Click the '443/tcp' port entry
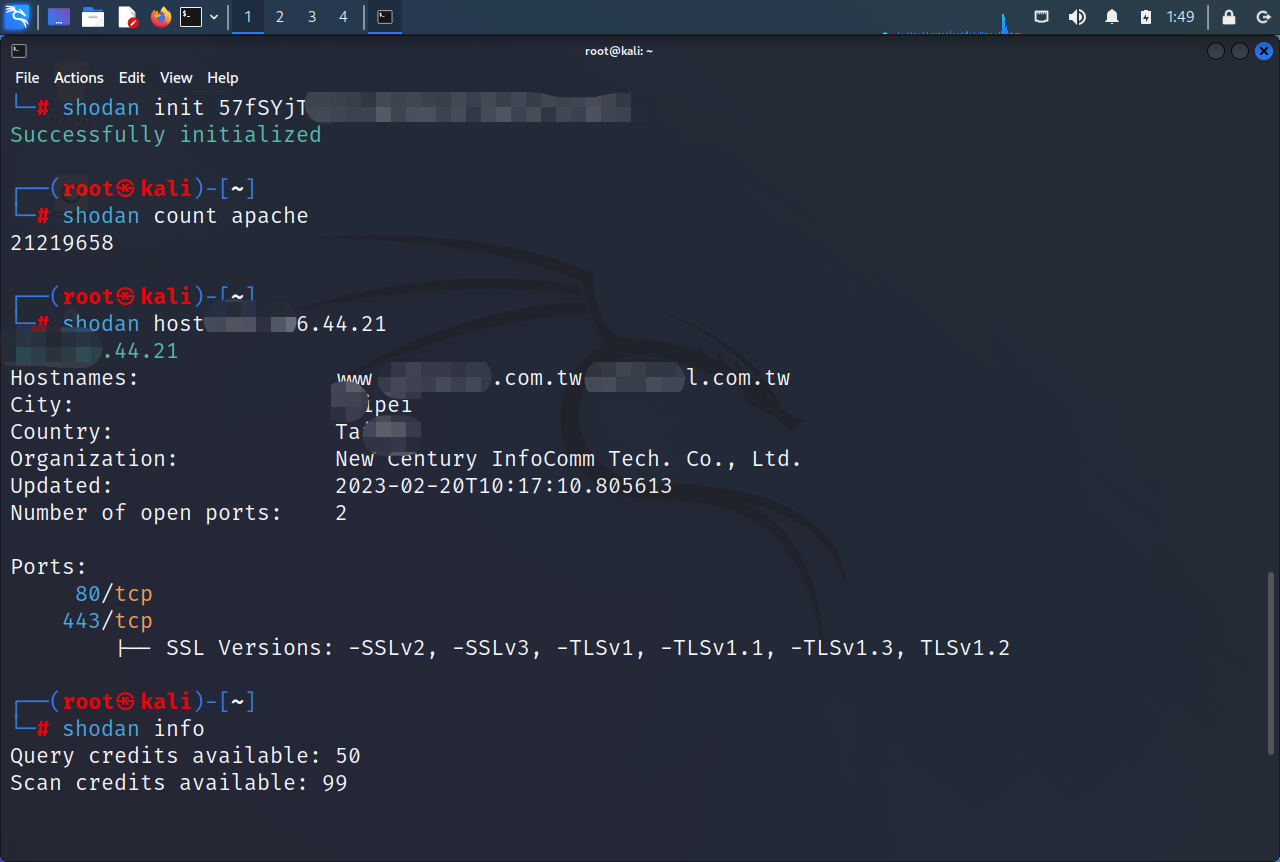1280x862 pixels. [107, 621]
